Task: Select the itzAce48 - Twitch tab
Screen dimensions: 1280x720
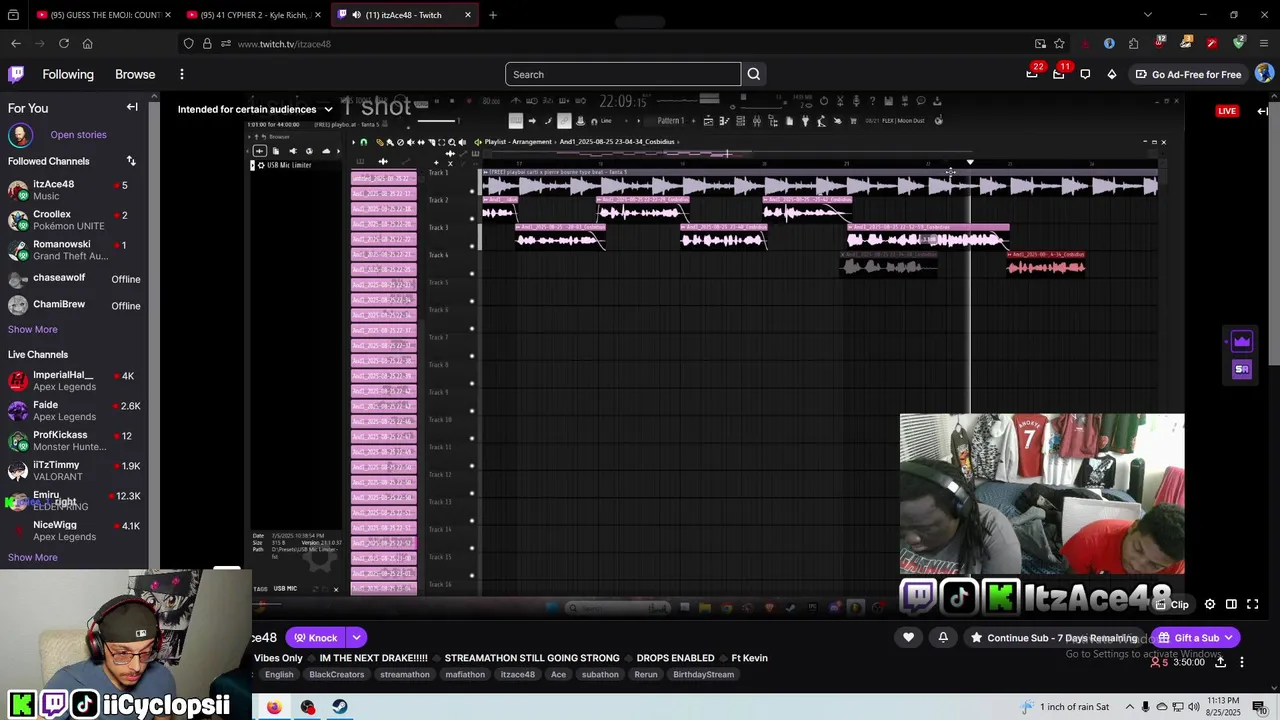Action: pos(404,15)
